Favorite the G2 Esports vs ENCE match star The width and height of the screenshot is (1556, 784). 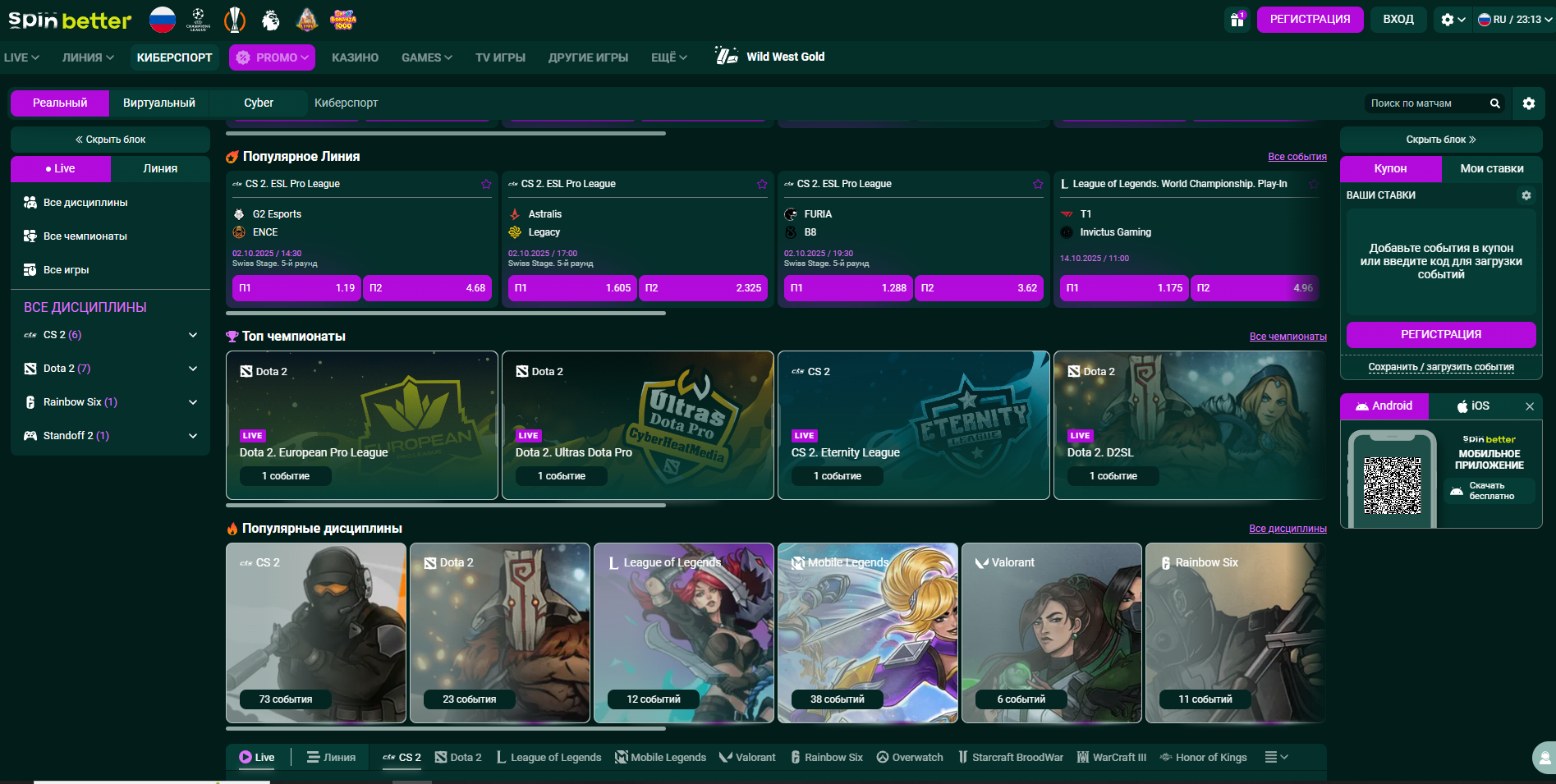[x=486, y=184]
